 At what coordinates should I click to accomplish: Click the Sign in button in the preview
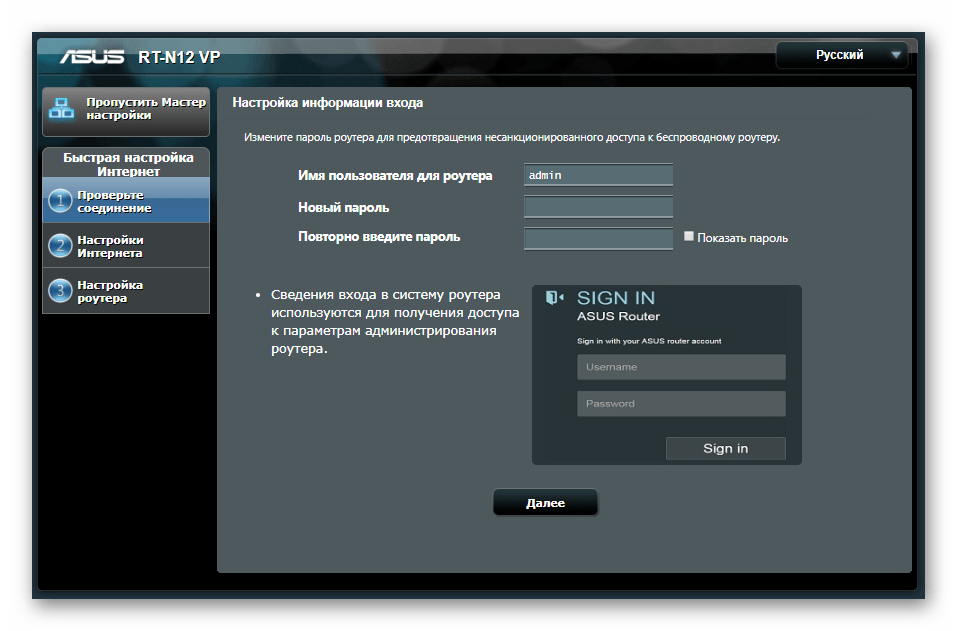click(725, 449)
